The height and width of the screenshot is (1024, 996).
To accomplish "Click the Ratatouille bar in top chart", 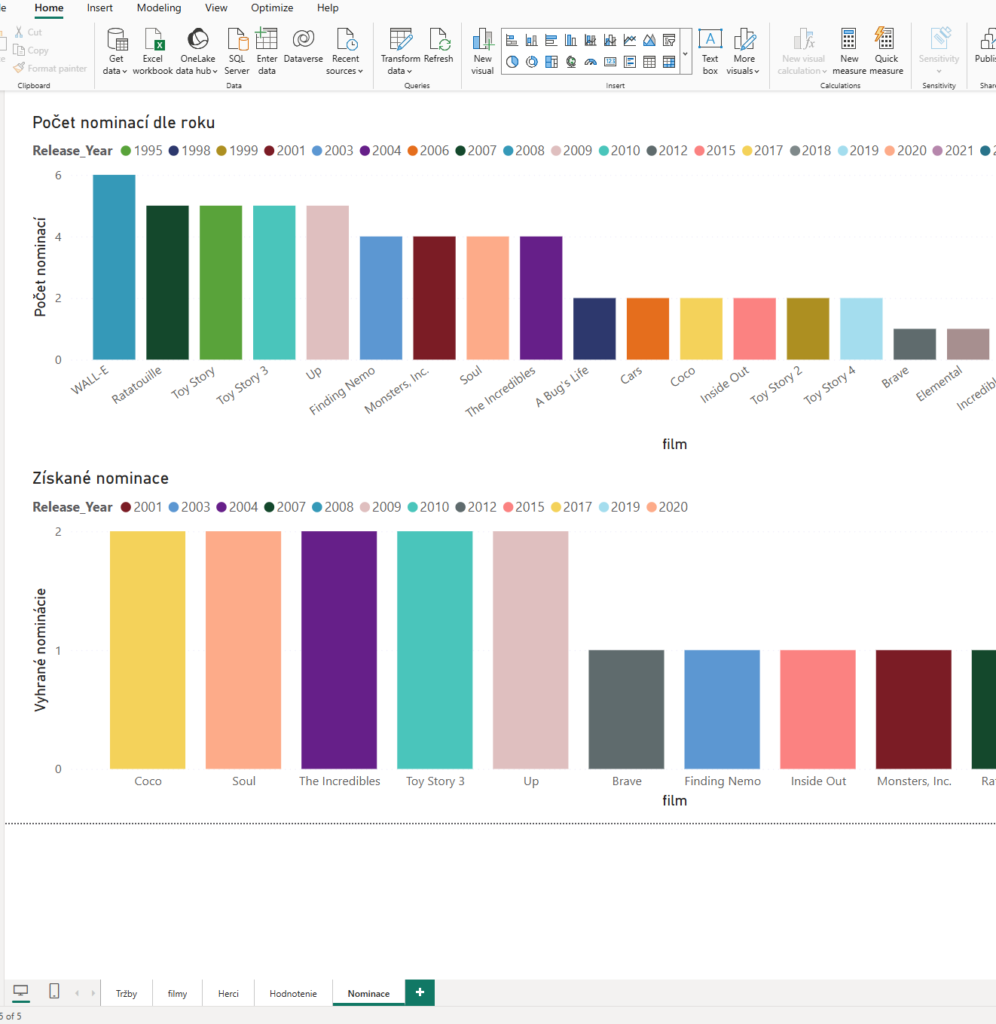I will pos(167,283).
